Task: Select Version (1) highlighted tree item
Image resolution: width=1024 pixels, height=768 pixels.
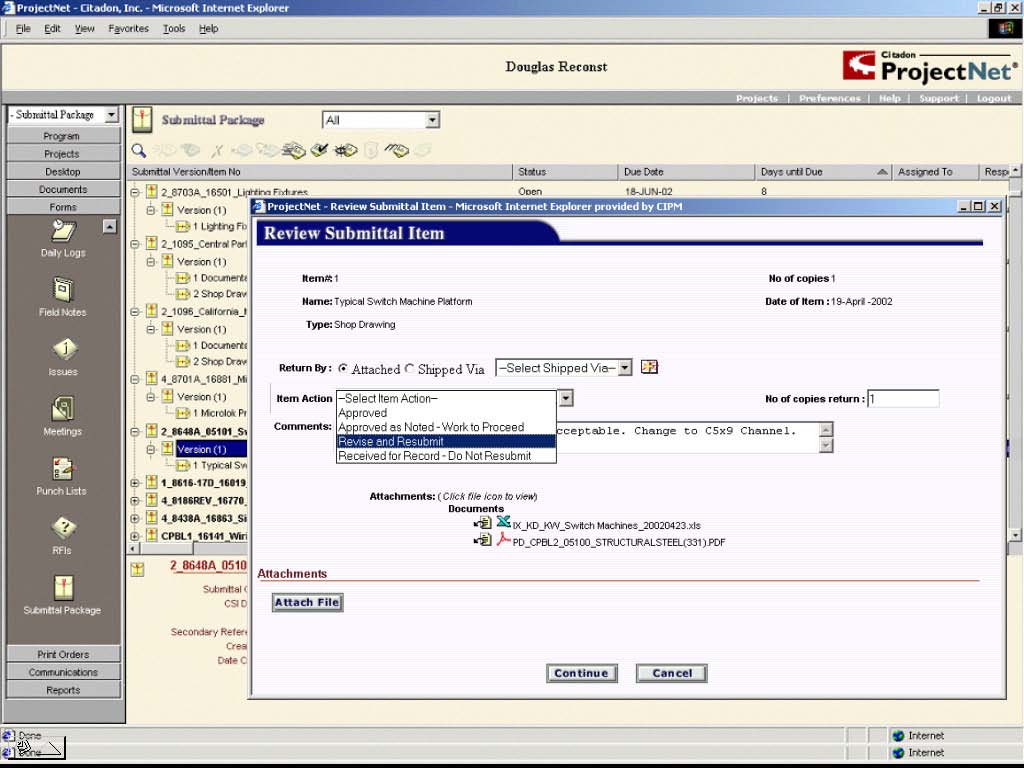Action: click(x=202, y=449)
